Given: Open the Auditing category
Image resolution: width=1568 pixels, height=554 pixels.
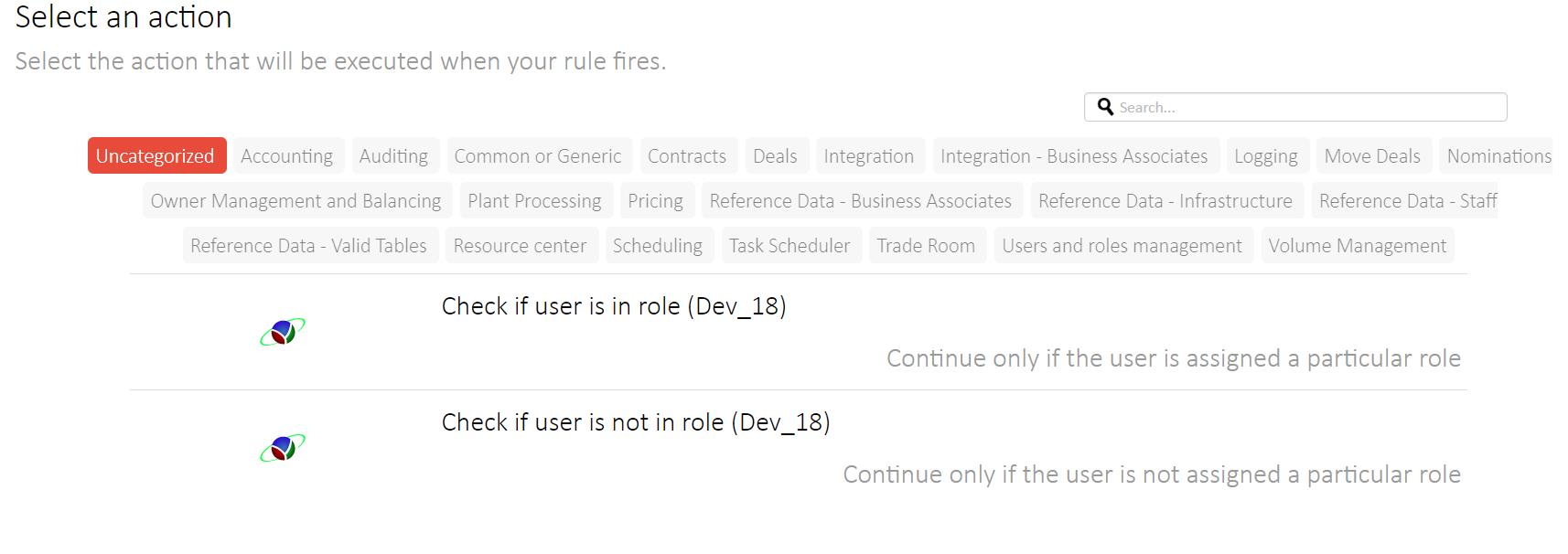Looking at the screenshot, I should pyautogui.click(x=393, y=156).
